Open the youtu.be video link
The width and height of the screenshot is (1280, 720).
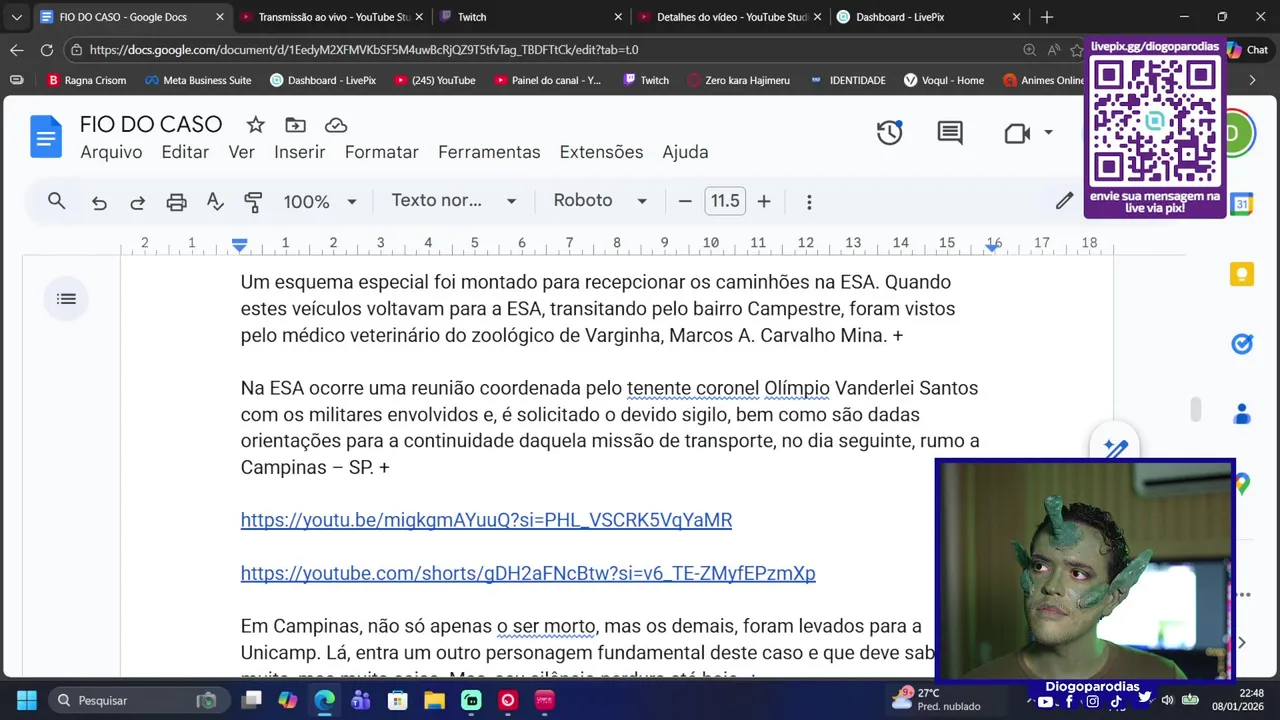point(486,520)
